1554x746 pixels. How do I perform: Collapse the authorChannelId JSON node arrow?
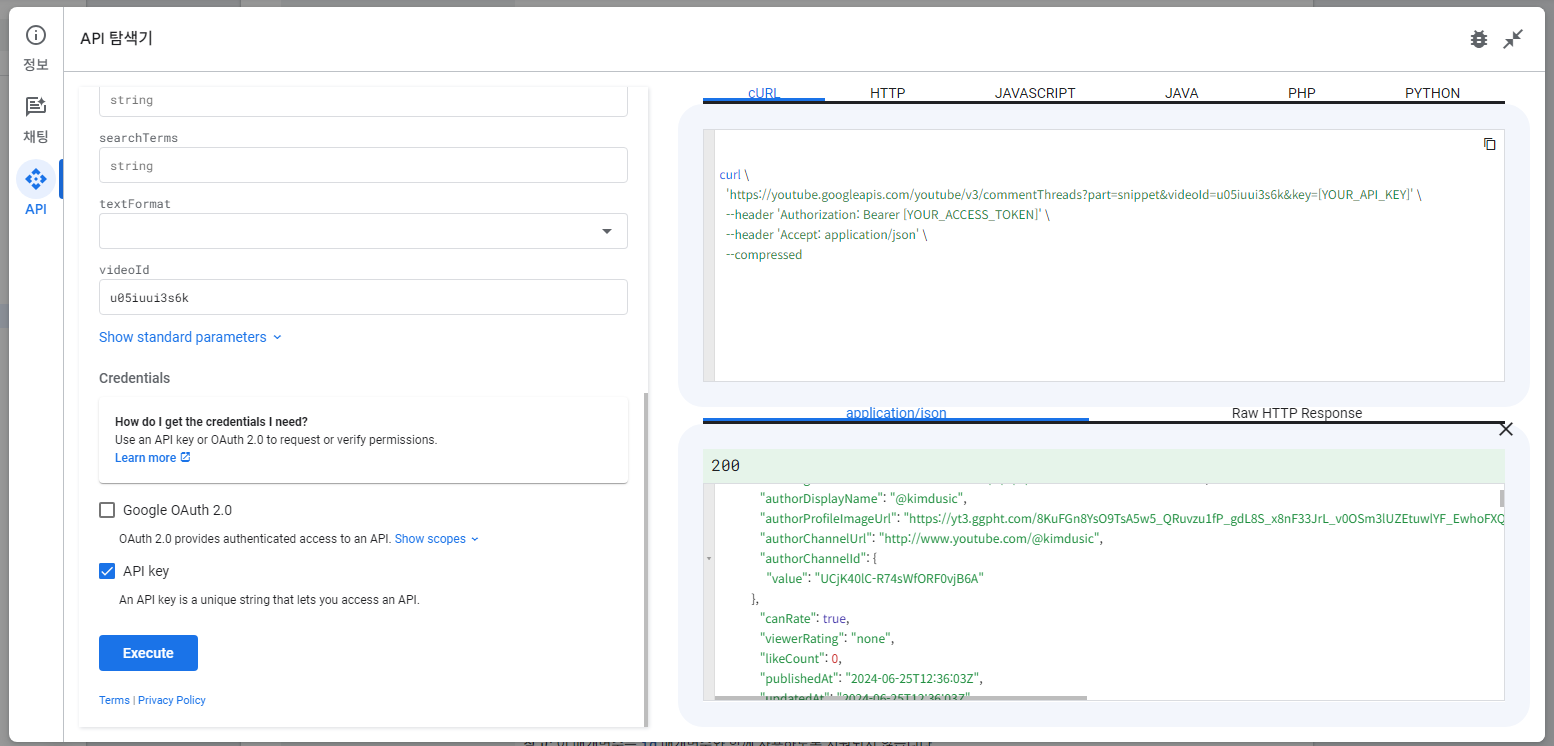click(709, 558)
